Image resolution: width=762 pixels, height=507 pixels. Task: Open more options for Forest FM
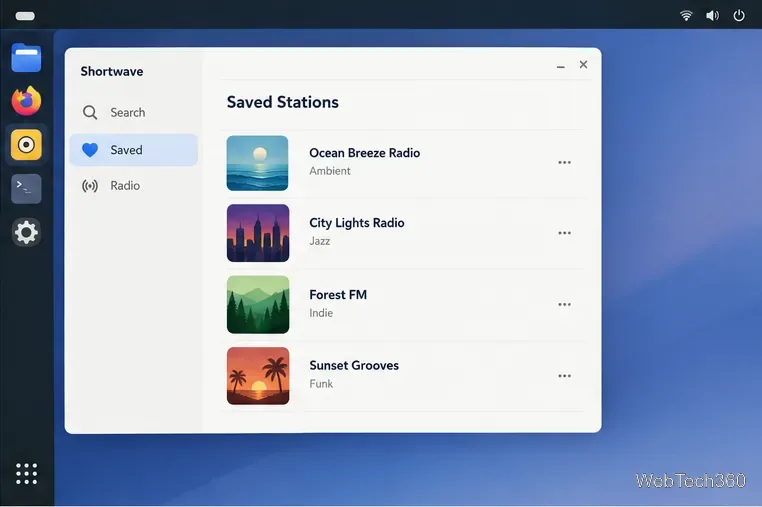point(564,304)
